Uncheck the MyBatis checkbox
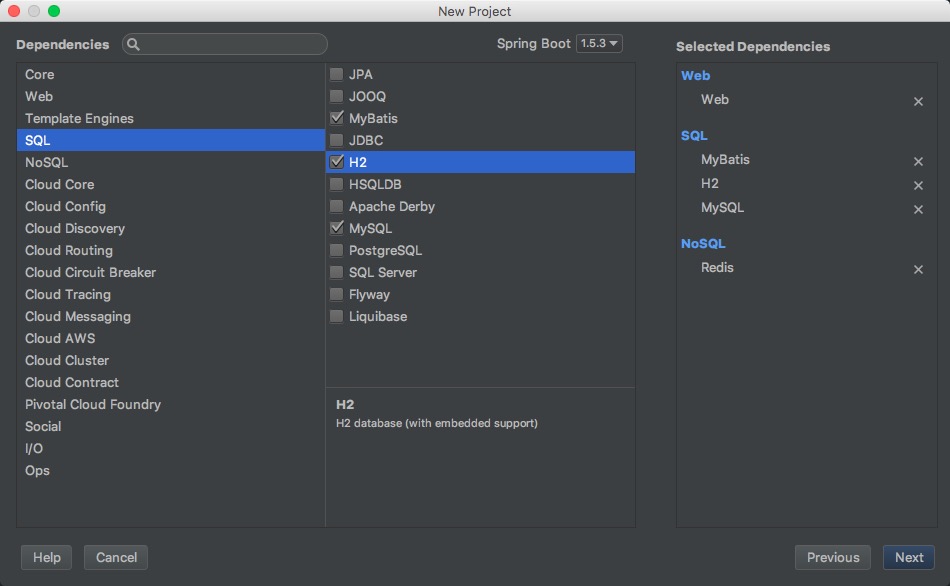This screenshot has width=950, height=586. point(337,118)
